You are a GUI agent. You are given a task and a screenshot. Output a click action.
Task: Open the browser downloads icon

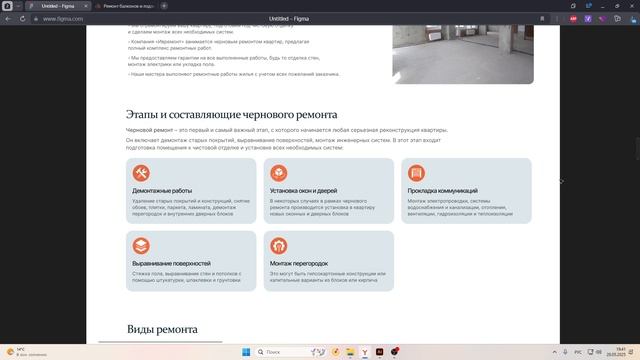point(633,19)
